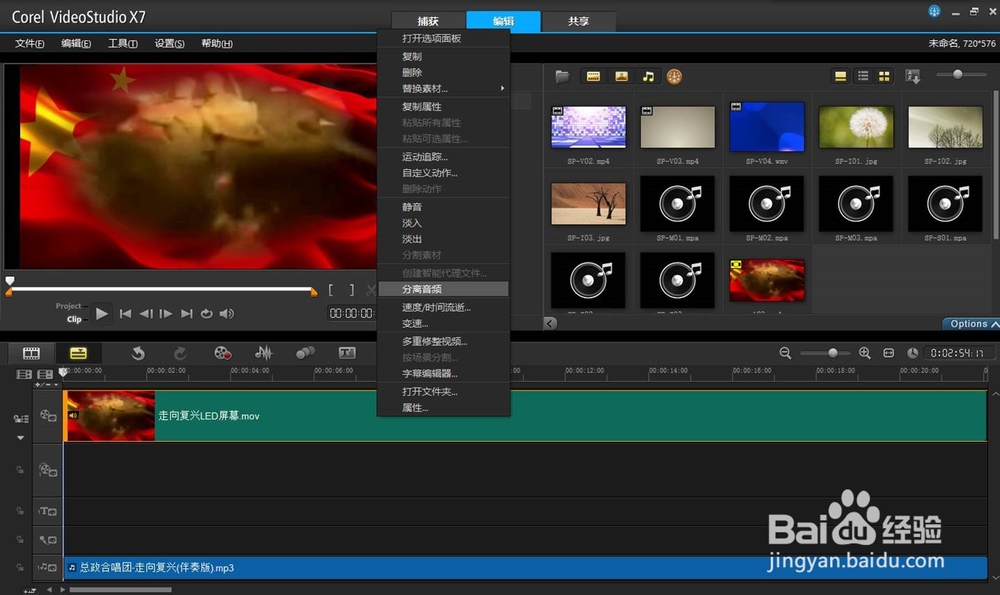Show audio files filter in library
1000x595 pixels.
[x=648, y=77]
